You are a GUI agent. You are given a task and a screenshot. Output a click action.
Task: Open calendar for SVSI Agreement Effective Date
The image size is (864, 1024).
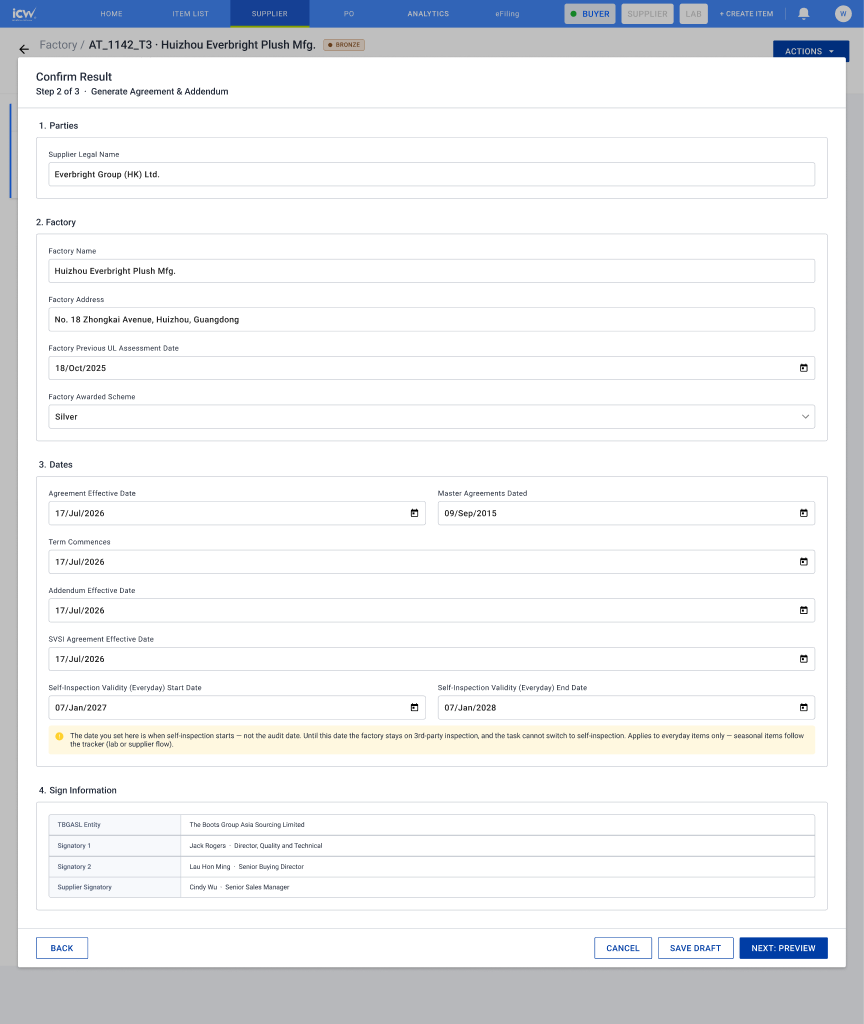(804, 659)
